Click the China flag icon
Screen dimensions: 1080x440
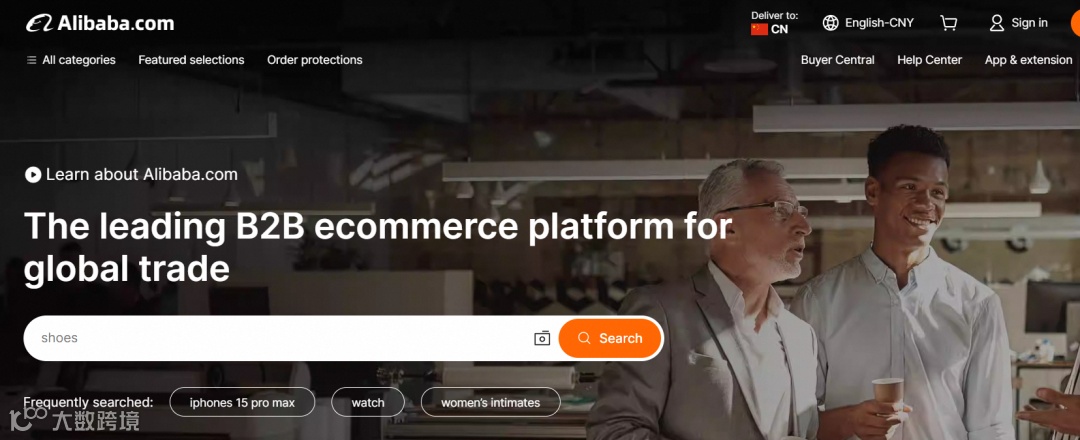[x=759, y=29]
